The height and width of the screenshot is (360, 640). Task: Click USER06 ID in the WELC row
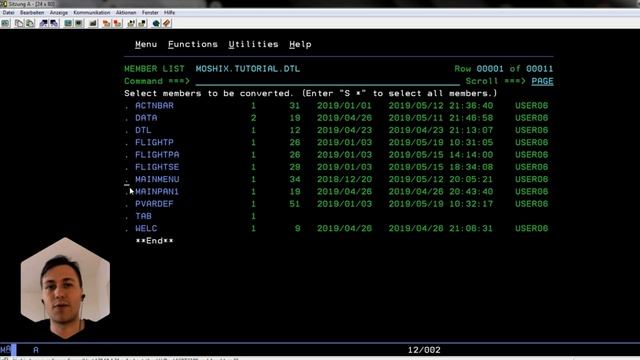tap(531, 228)
